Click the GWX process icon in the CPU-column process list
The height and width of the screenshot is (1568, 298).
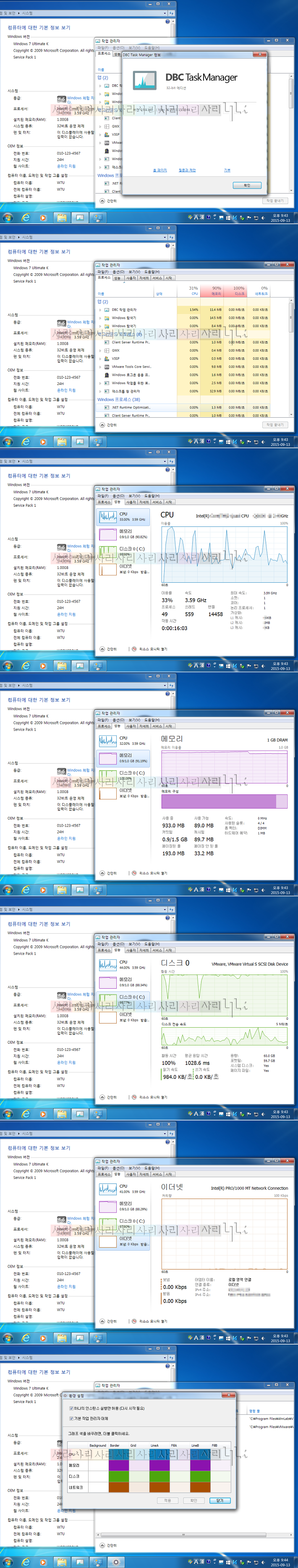pos(107,350)
